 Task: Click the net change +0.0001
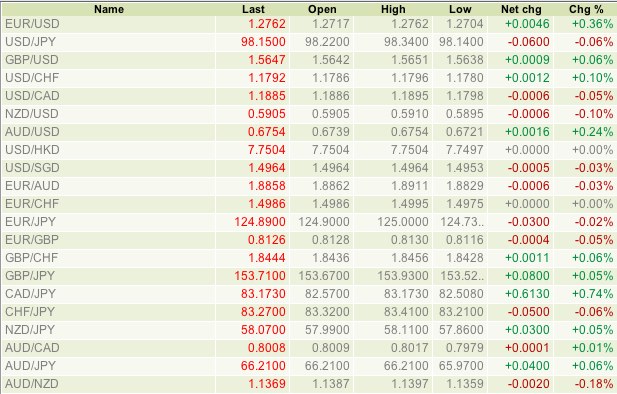point(527,348)
